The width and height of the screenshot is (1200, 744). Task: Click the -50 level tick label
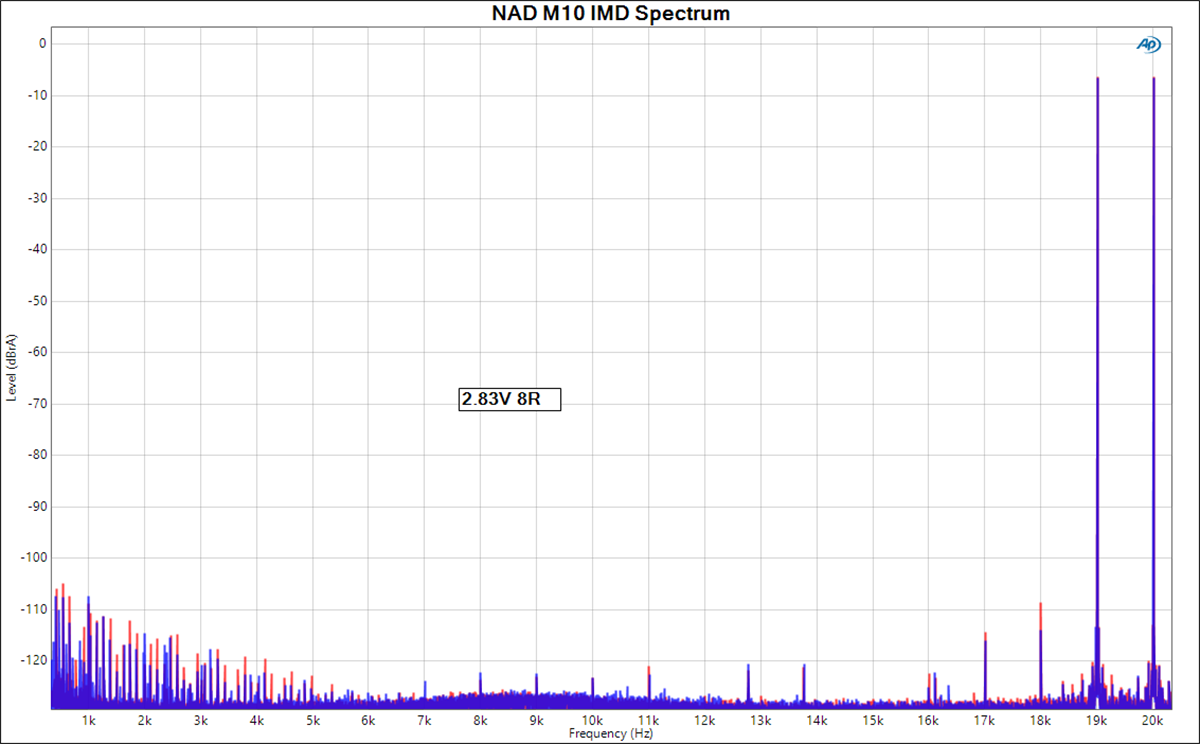38,300
